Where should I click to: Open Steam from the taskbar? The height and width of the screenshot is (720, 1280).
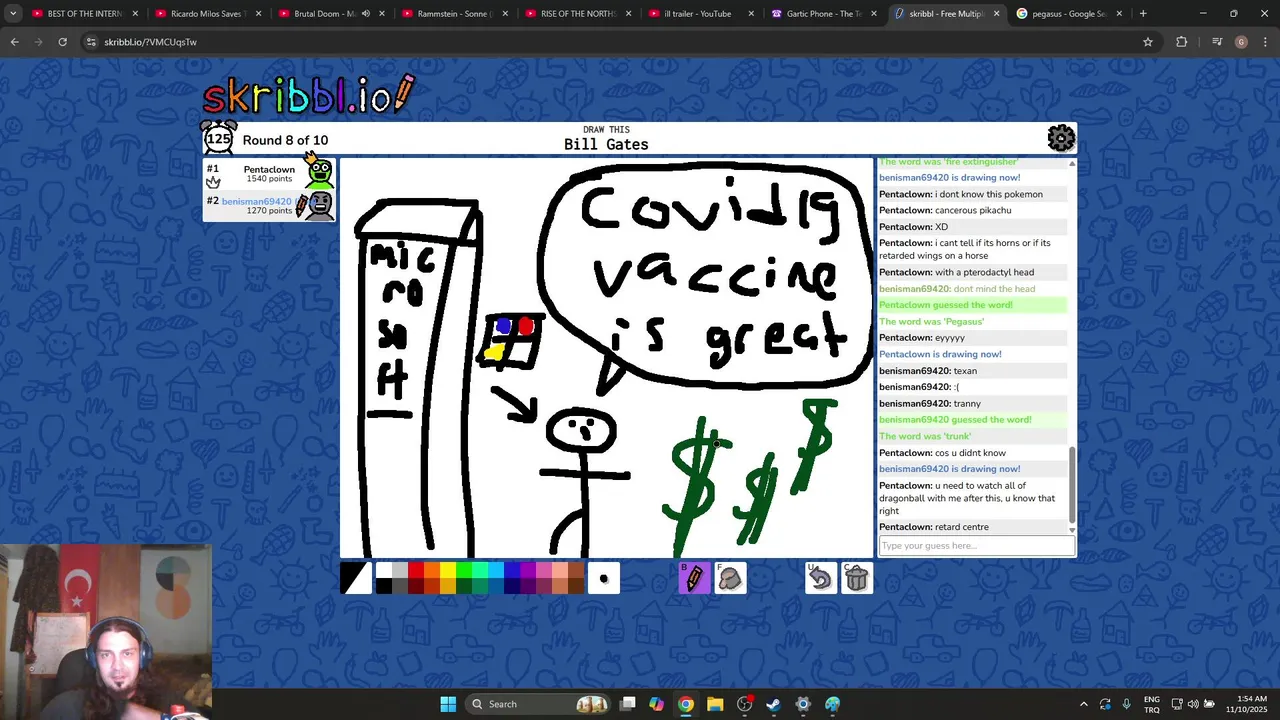(x=773, y=704)
